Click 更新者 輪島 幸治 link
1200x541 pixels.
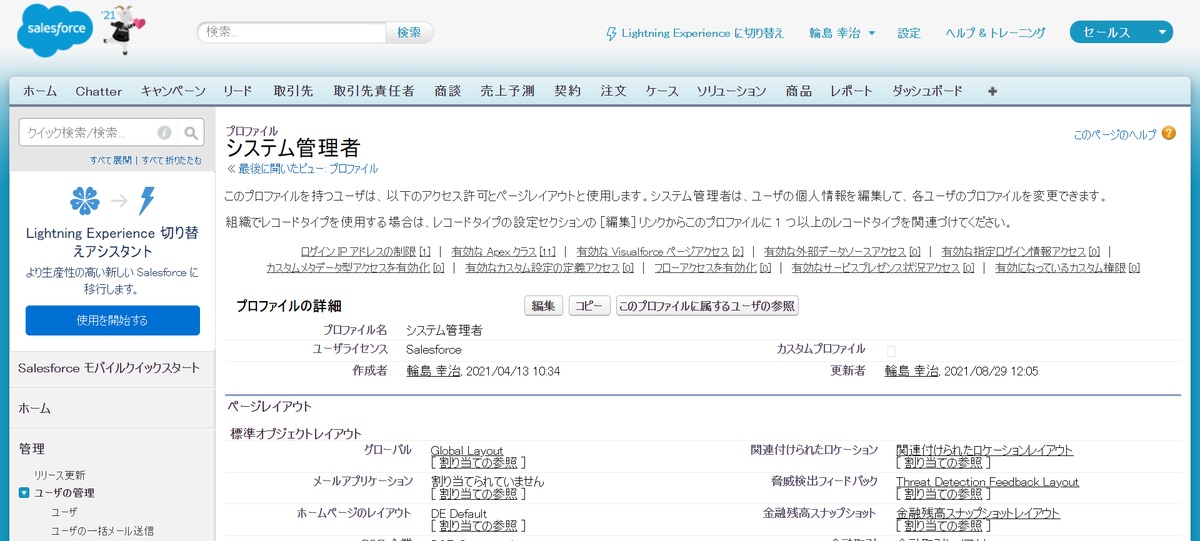(x=912, y=371)
